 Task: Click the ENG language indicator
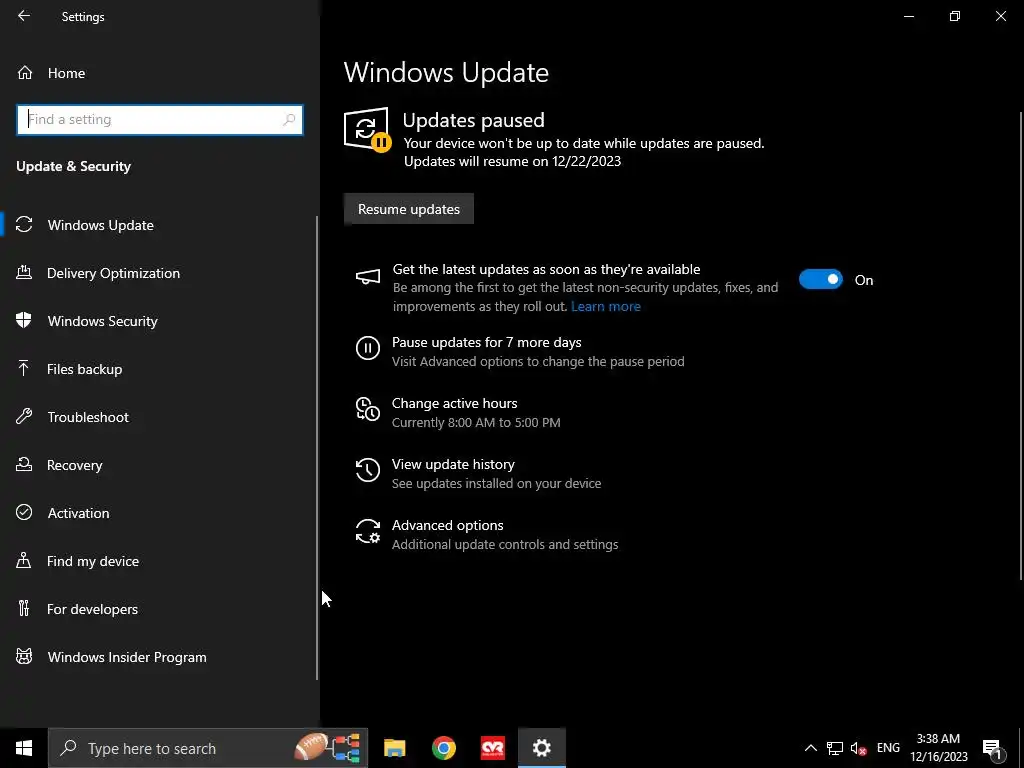pyautogui.click(x=888, y=748)
